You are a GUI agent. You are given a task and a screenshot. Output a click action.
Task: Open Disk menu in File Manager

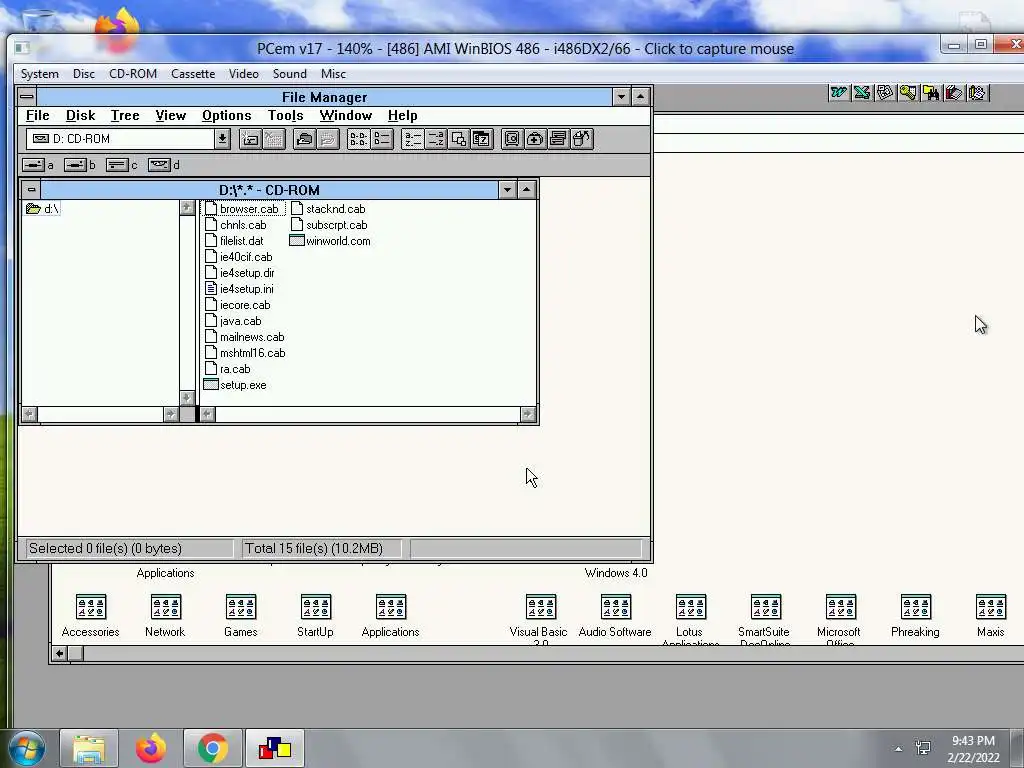point(80,116)
